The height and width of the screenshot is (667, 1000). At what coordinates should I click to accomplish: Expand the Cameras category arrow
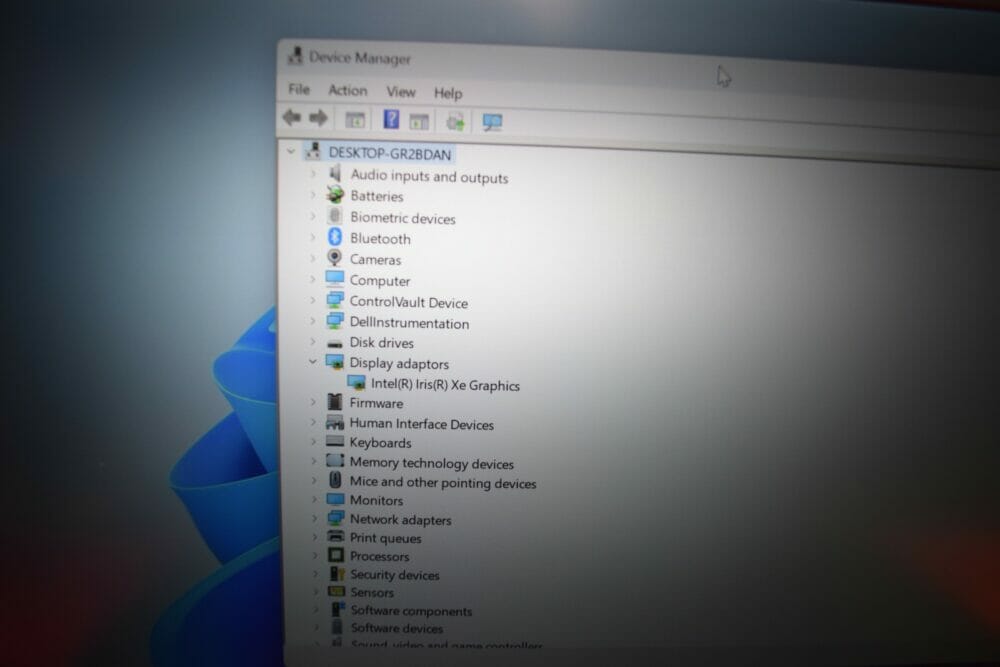[312, 258]
